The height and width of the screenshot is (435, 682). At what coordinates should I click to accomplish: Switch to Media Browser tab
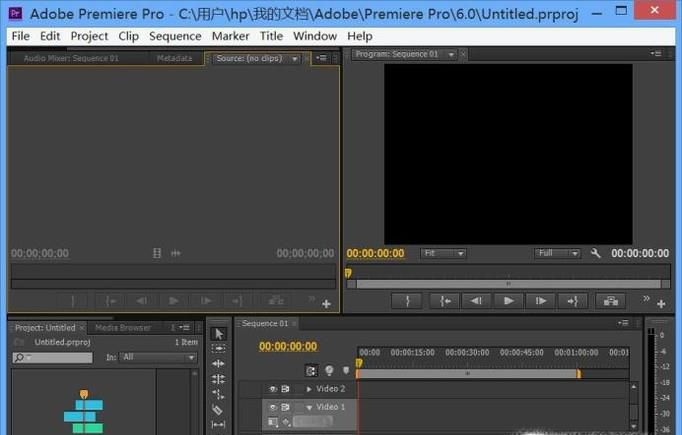[x=123, y=328]
